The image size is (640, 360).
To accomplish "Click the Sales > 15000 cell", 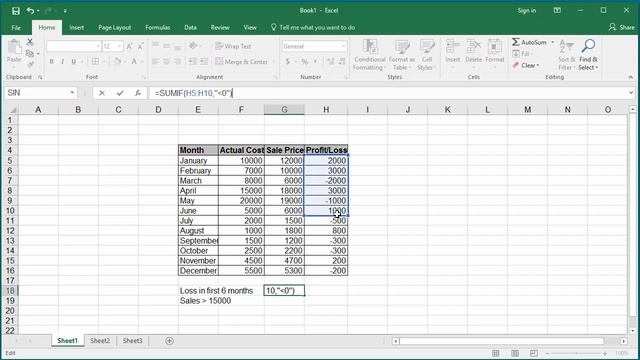I will (x=205, y=301).
